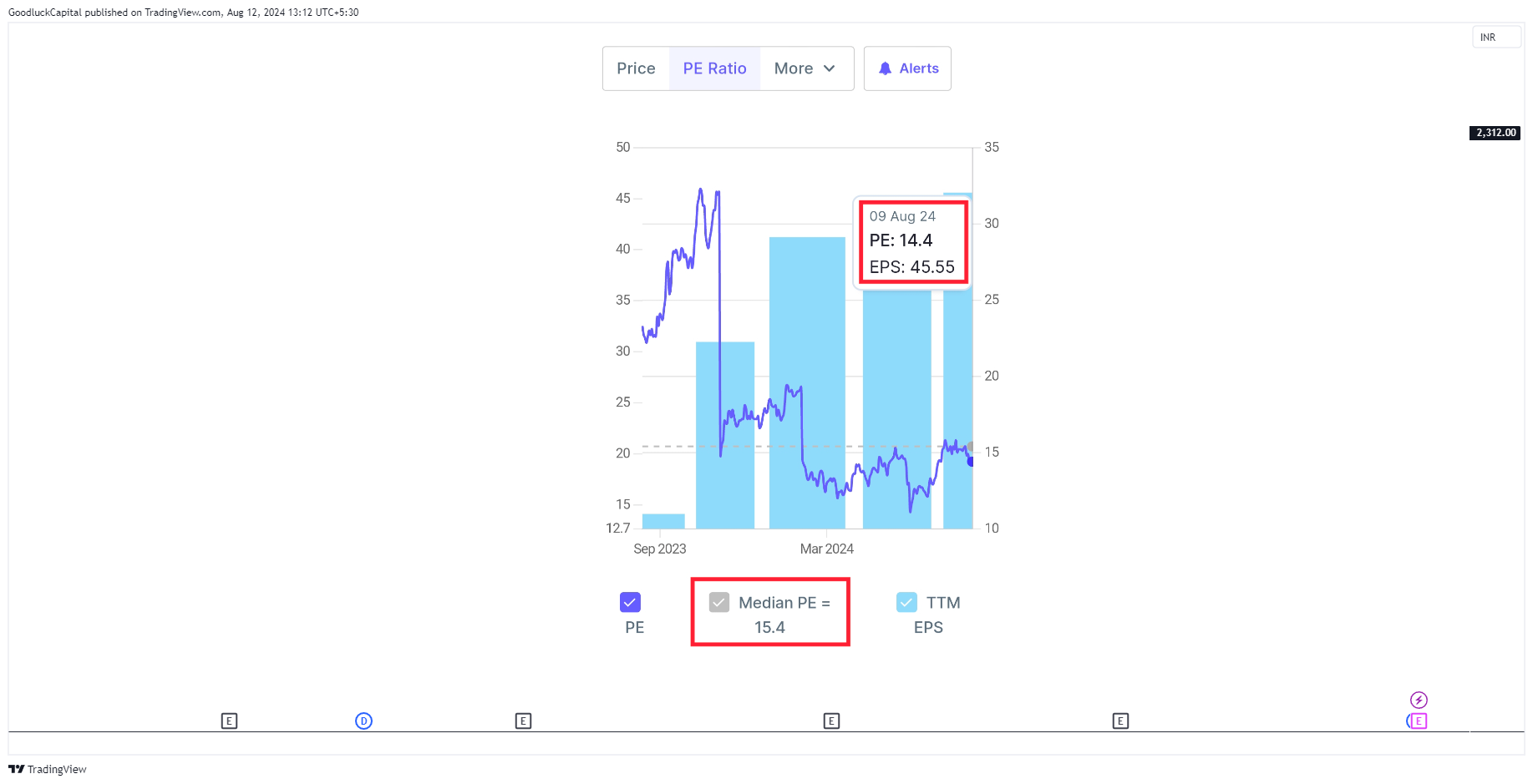This screenshot has width=1533, height=784.
Task: Click the TradingView logo
Action: 48,769
